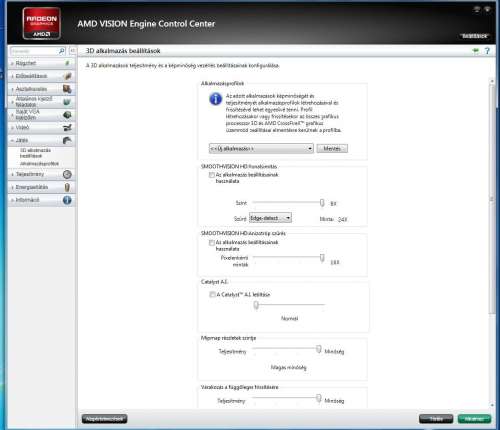This screenshot has height=430, width=500.
Task: Click the green Alkalmaz apply button
Action: [x=474, y=419]
